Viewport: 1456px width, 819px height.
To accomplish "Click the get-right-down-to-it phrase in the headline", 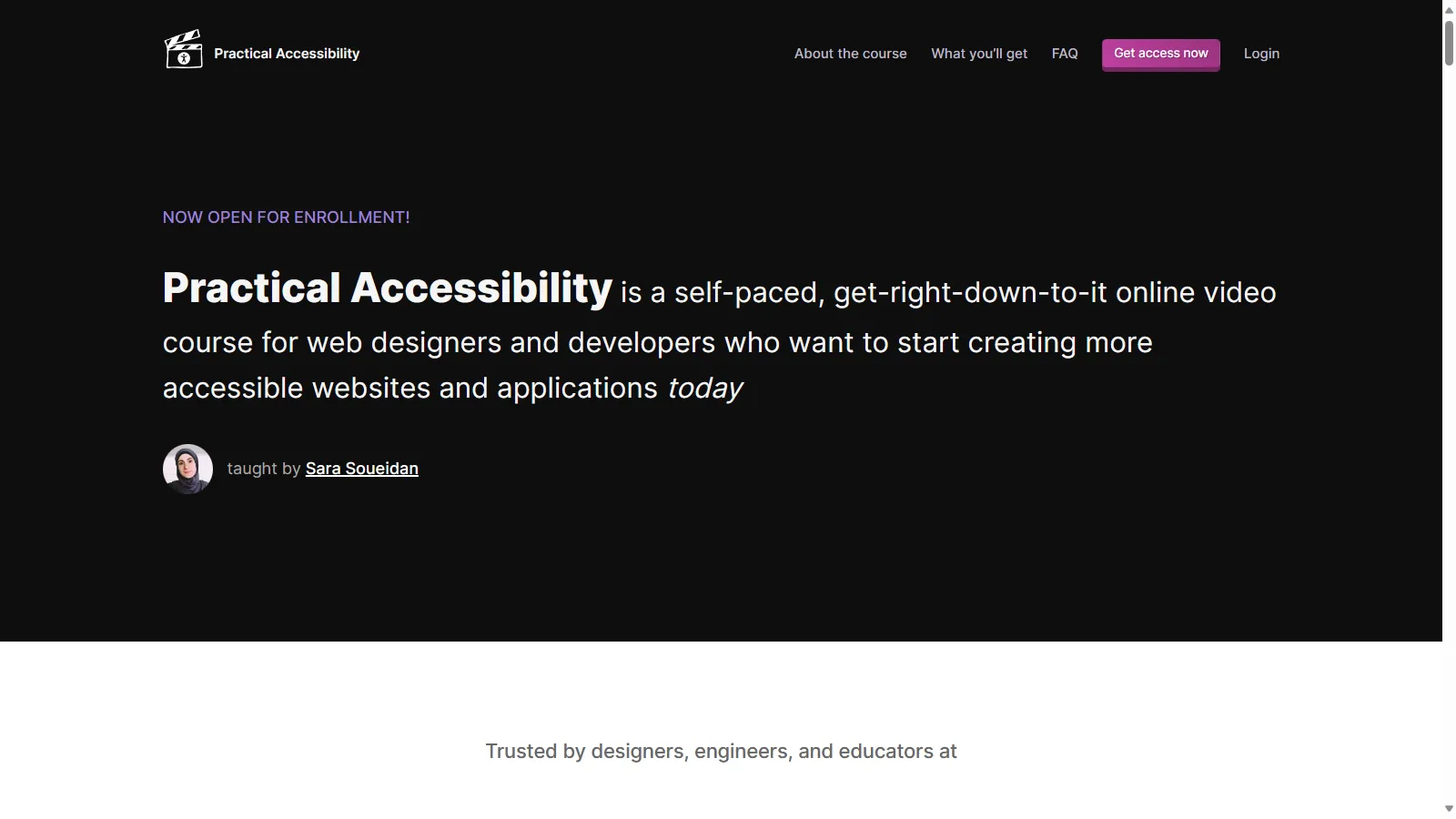I will tap(970, 293).
